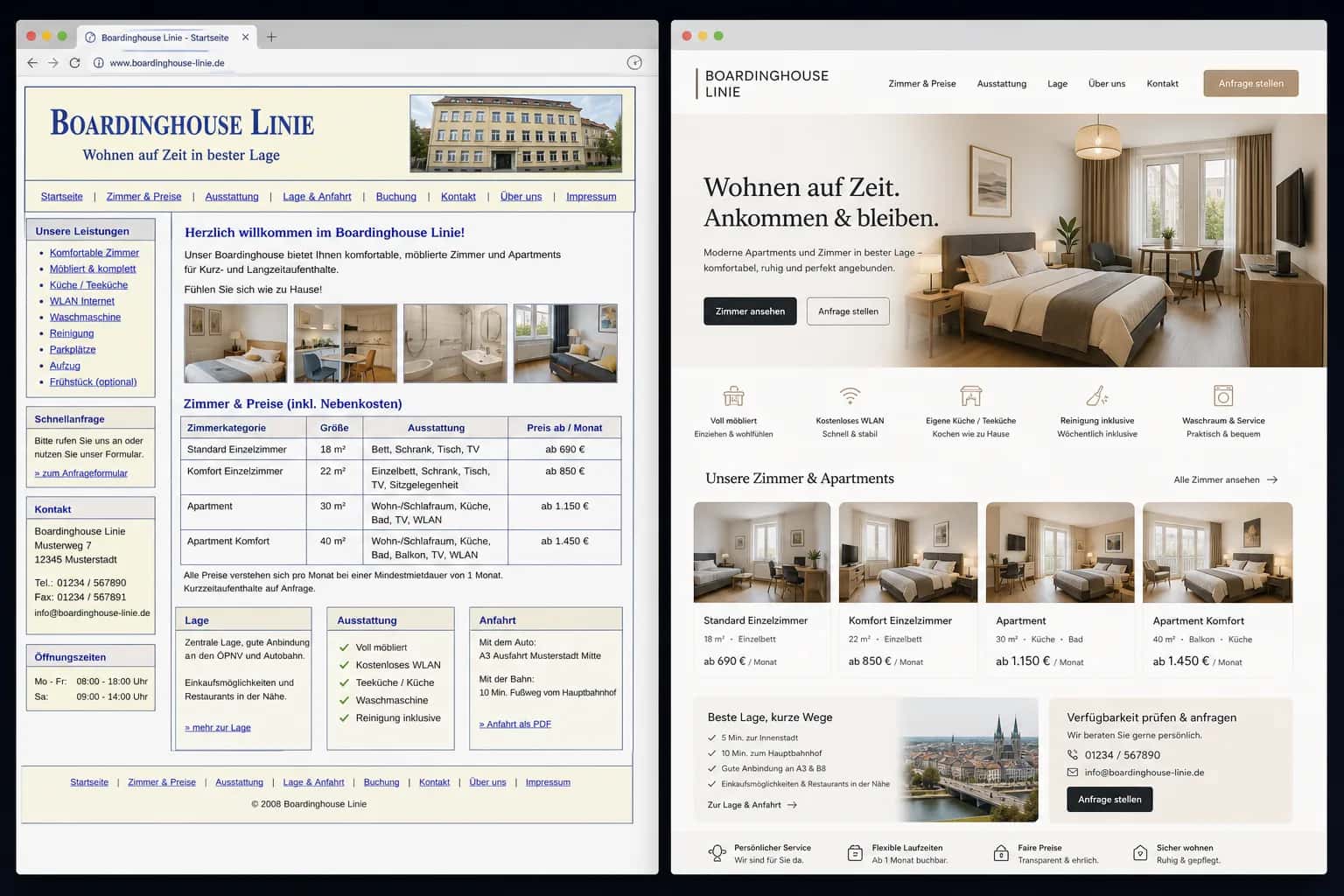Click the dark Anfrage stellen button in the contact card

coord(1109,800)
